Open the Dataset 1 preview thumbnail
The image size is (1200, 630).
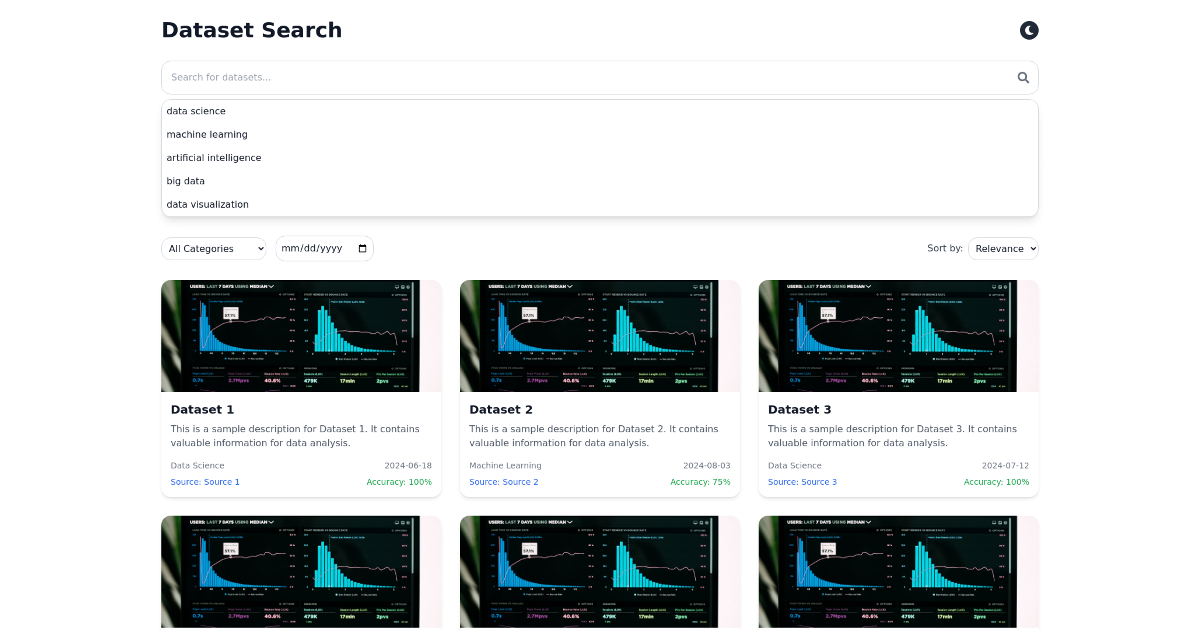[300, 336]
